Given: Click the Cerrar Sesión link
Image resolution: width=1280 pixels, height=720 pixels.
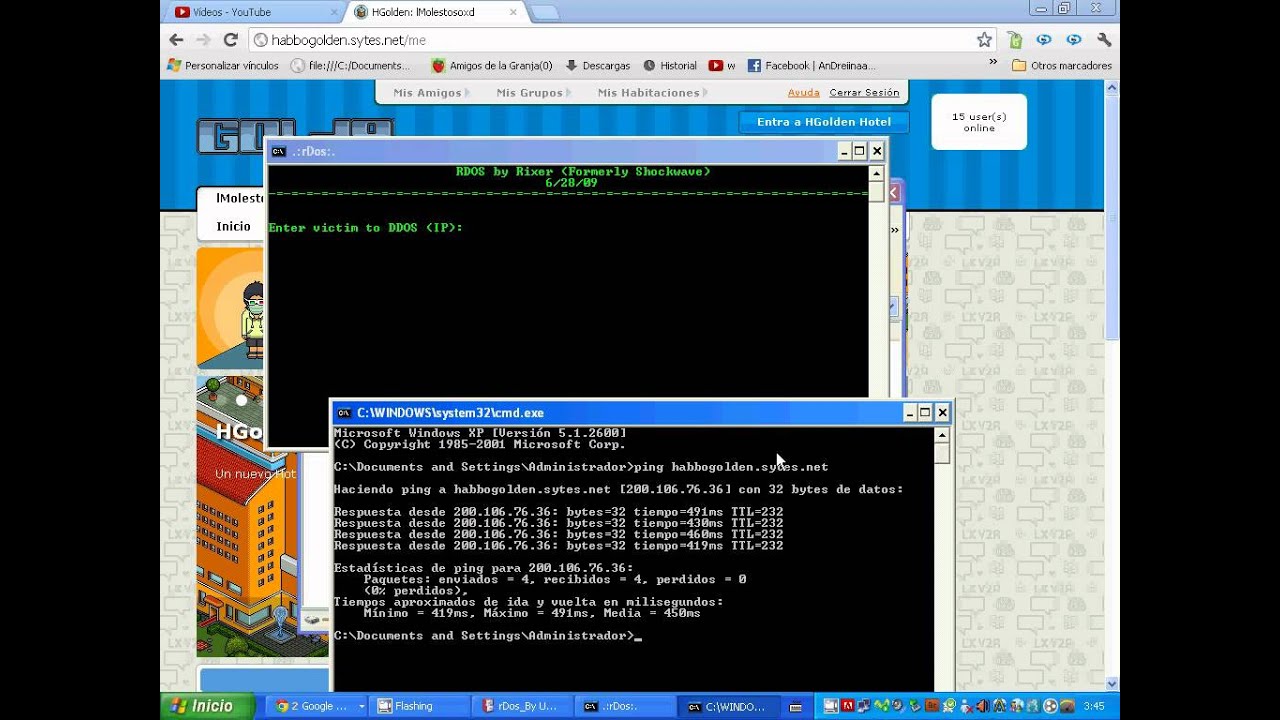Looking at the screenshot, I should point(864,92).
